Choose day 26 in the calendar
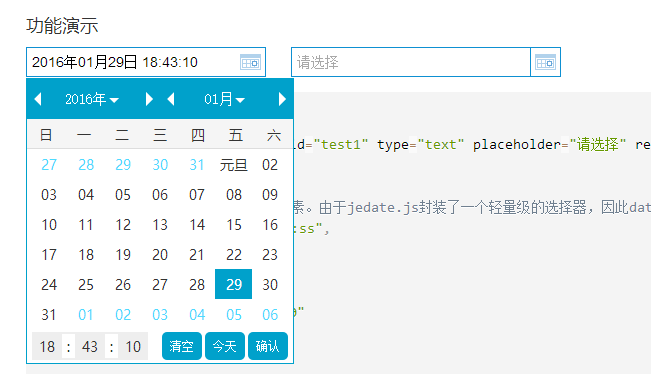 [x=123, y=284]
